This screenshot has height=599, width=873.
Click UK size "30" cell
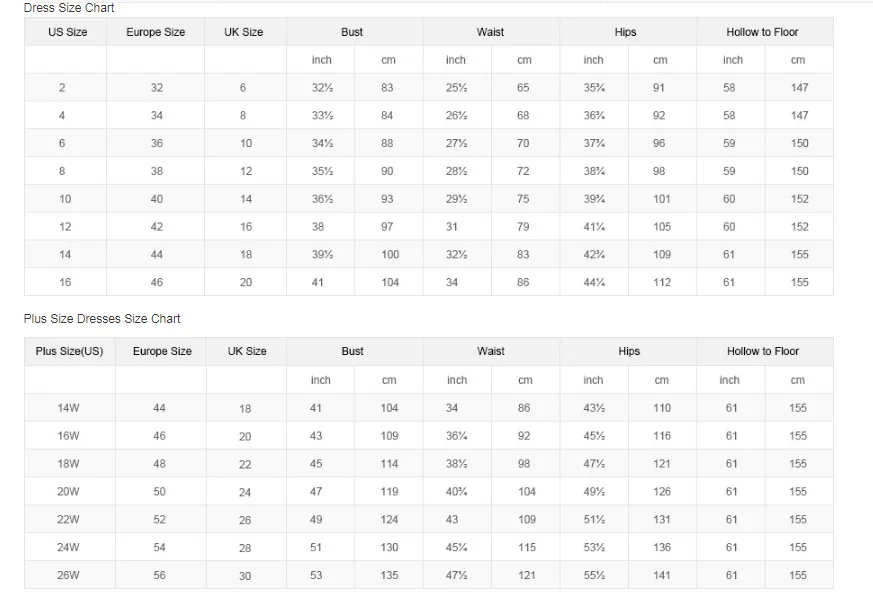[246, 576]
